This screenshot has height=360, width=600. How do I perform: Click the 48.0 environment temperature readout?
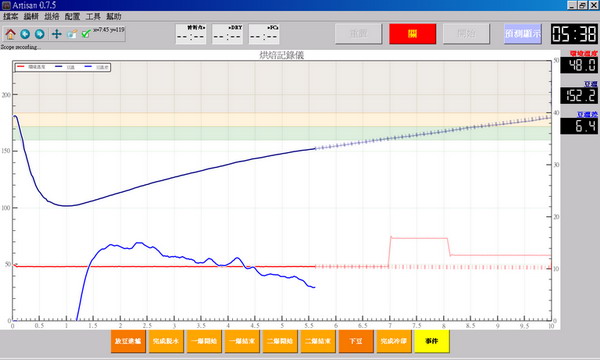tap(579, 65)
